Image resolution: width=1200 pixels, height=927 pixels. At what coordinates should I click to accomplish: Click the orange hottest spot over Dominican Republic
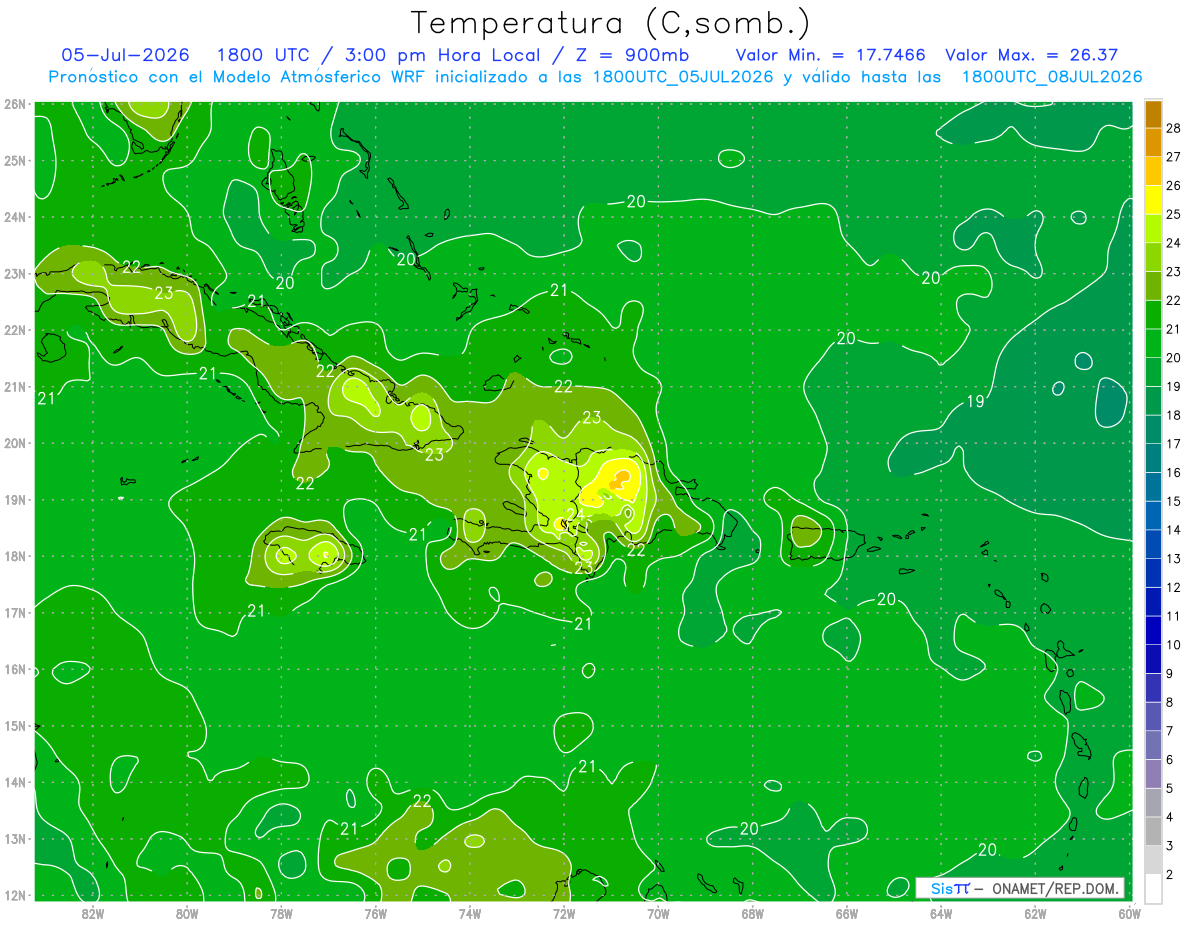[x=620, y=480]
